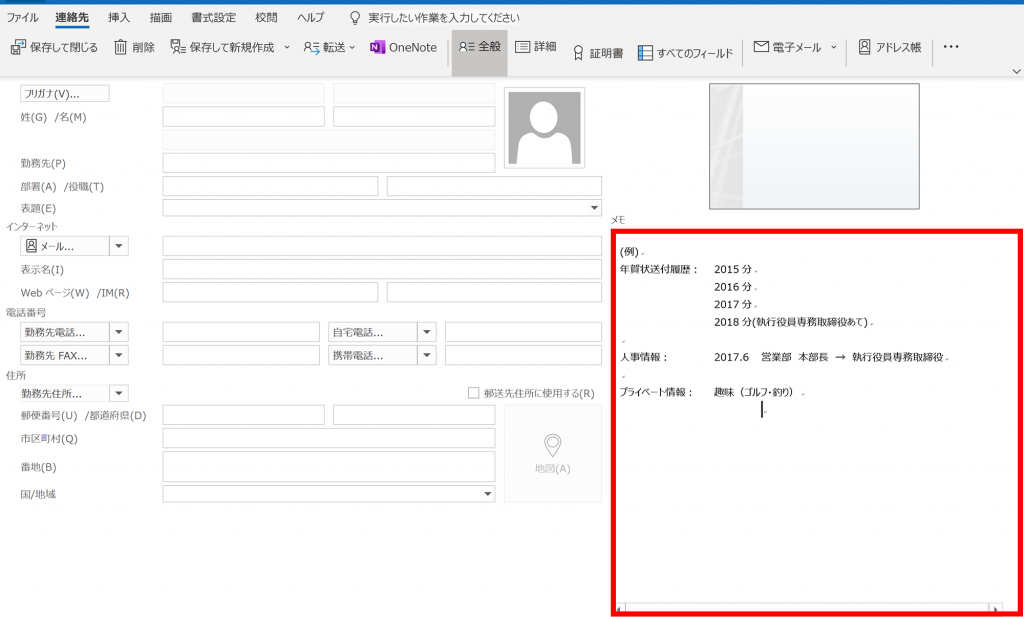Switch to the Insert tab
Viewport: 1024px width, 617px height.
(x=119, y=18)
